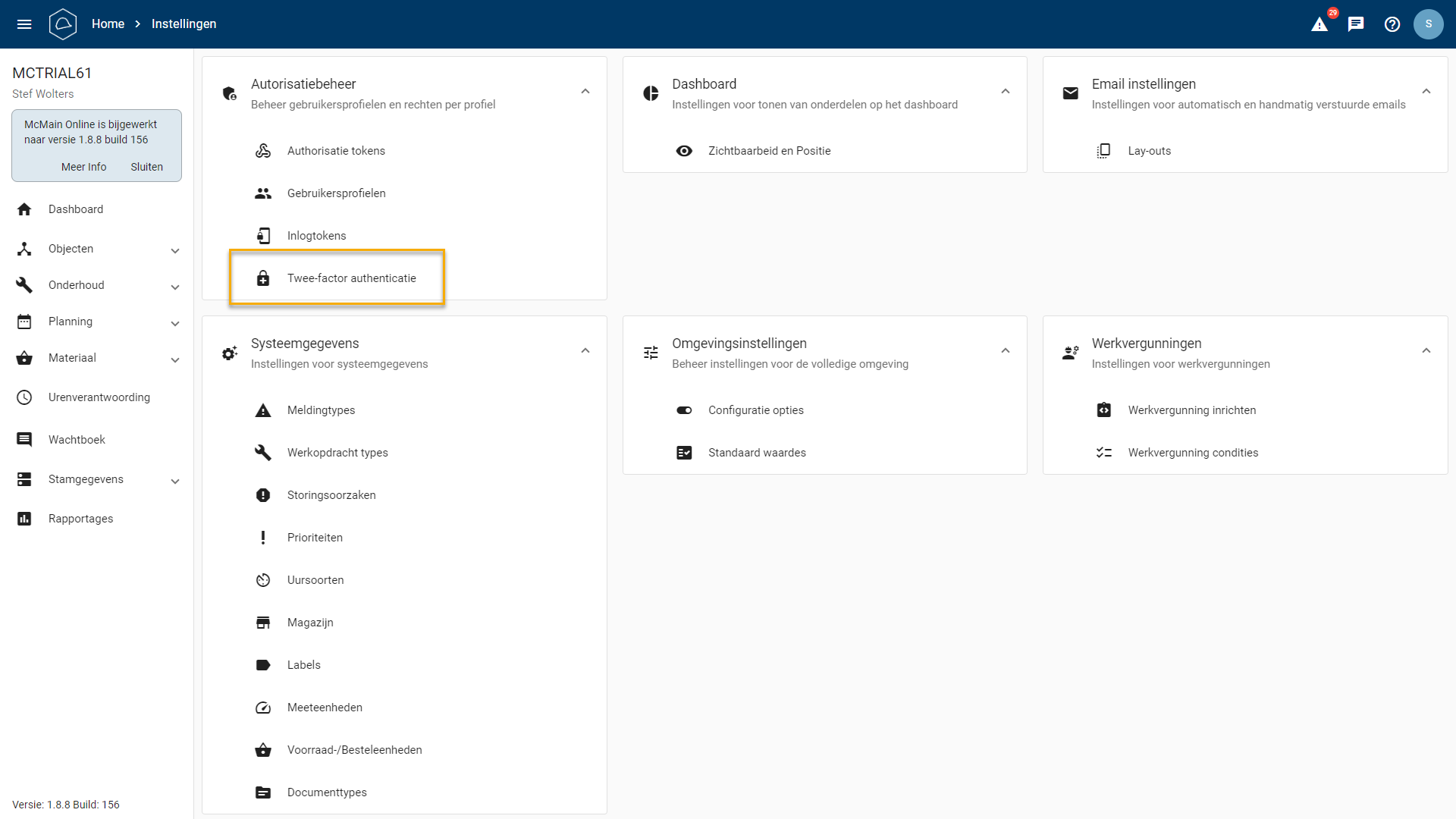Click Home breadcrumb link
The width and height of the screenshot is (1456, 819).
[x=108, y=24]
